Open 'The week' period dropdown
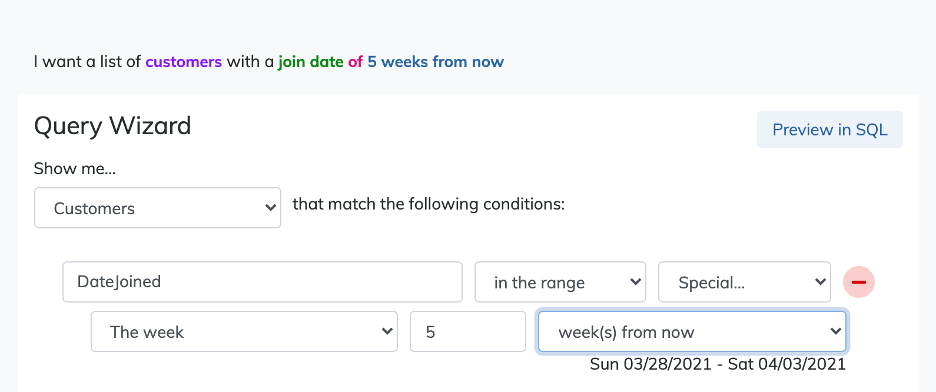The height and width of the screenshot is (392, 936). (x=244, y=331)
